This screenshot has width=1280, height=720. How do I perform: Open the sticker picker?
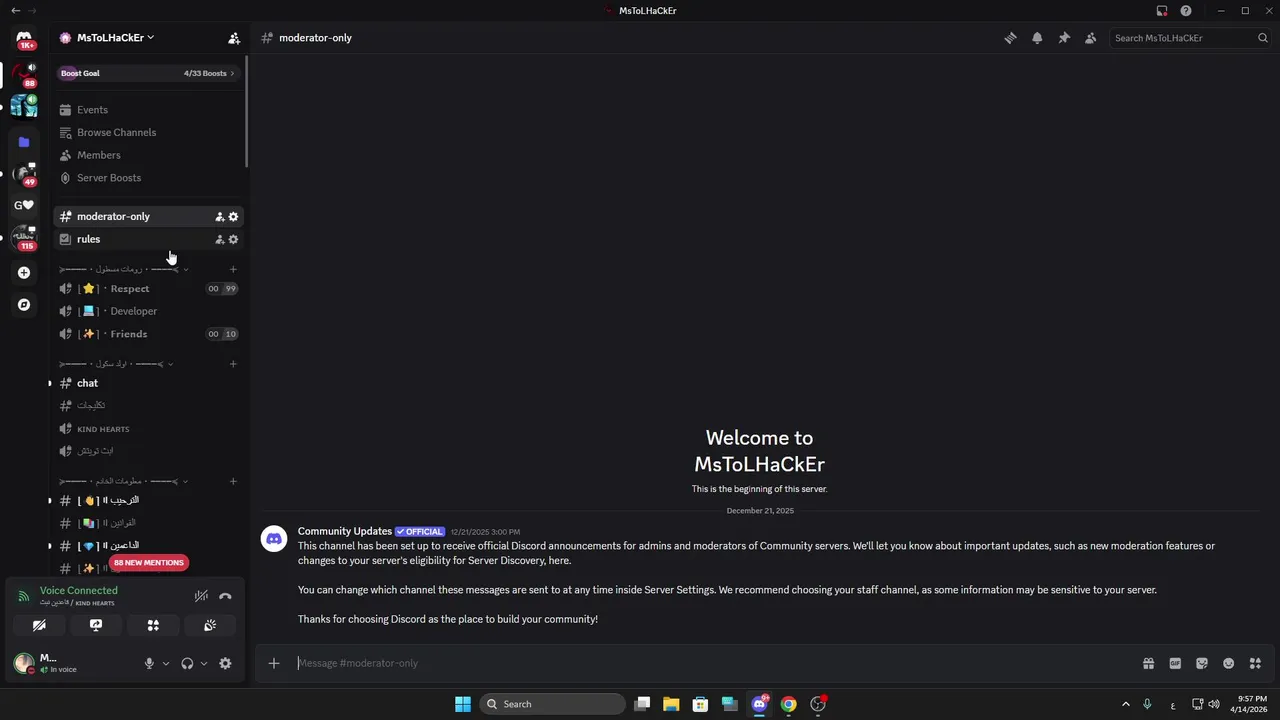(1202, 663)
